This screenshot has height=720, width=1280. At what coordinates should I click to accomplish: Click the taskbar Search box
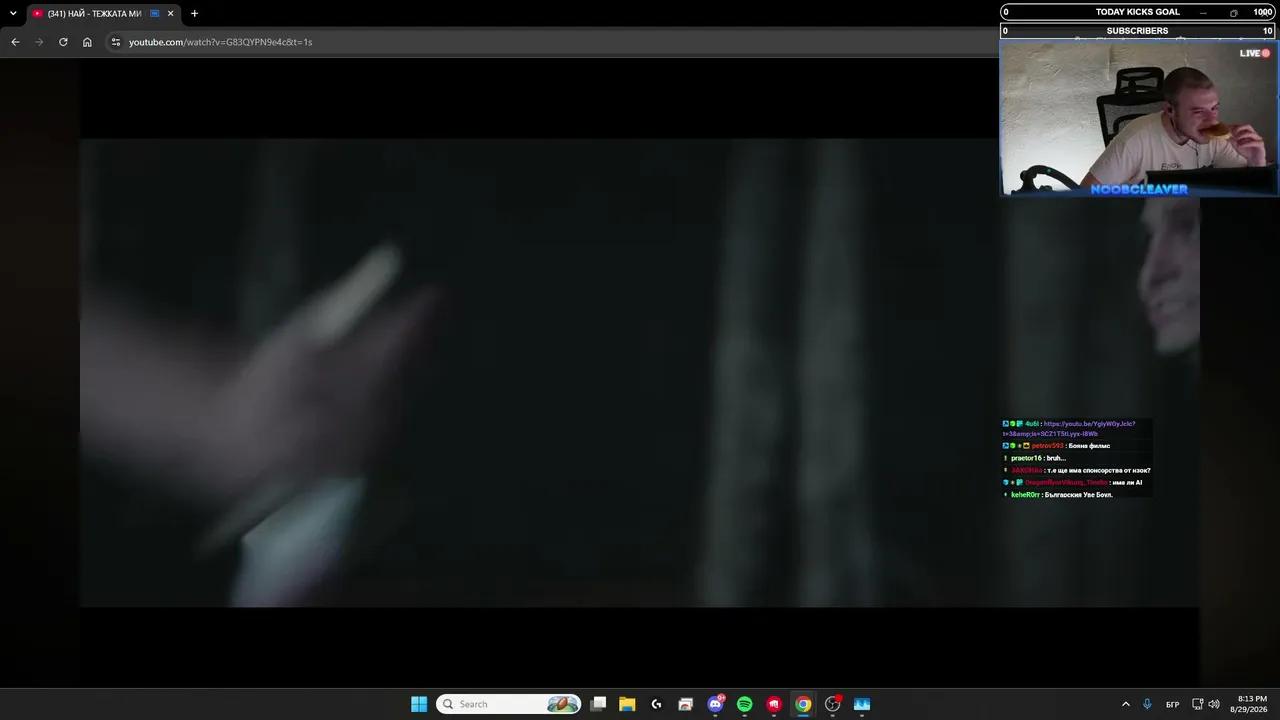tap(509, 704)
